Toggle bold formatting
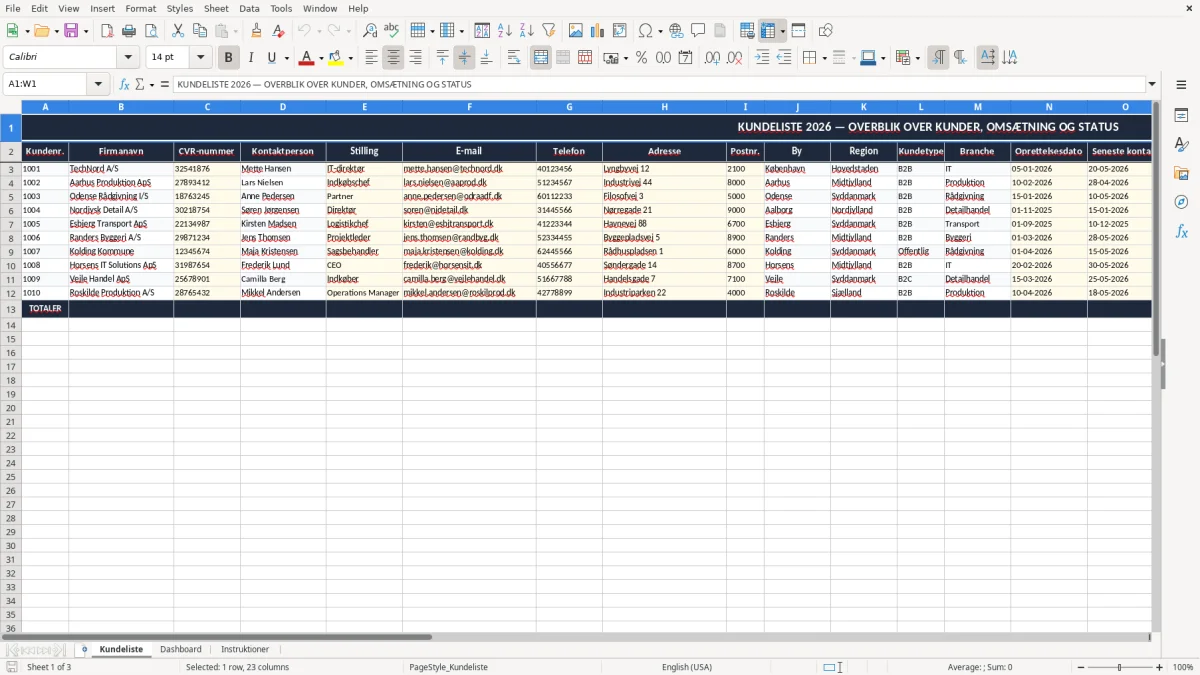 [x=228, y=58]
